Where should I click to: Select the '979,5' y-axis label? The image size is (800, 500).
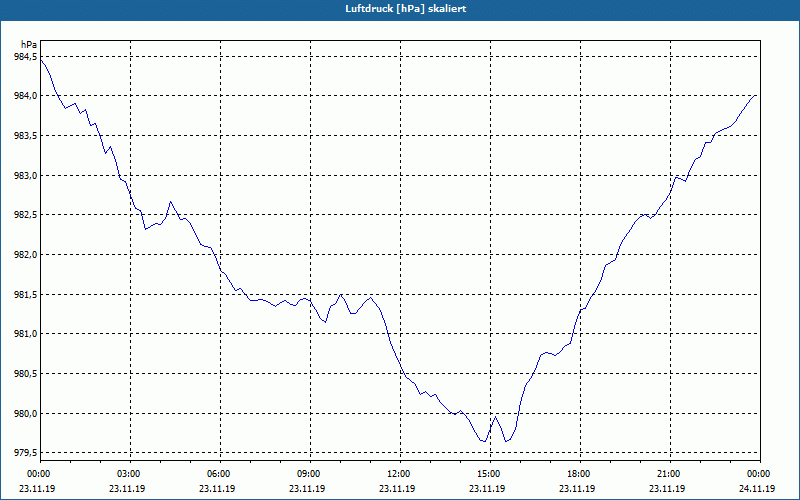[x=25, y=453]
